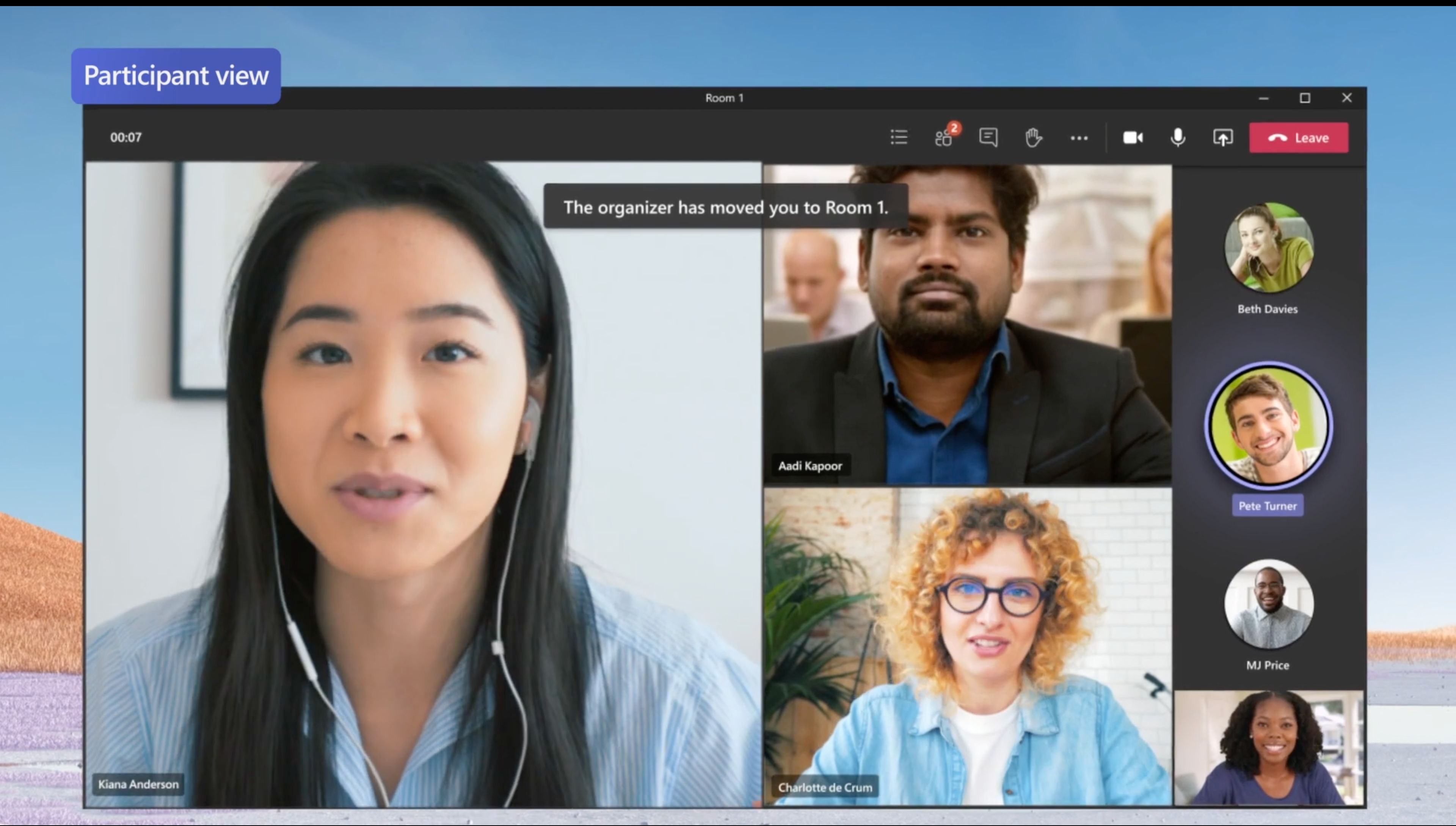This screenshot has width=1456, height=826.
Task: Click the self-view video thumbnail
Action: pos(1269,748)
